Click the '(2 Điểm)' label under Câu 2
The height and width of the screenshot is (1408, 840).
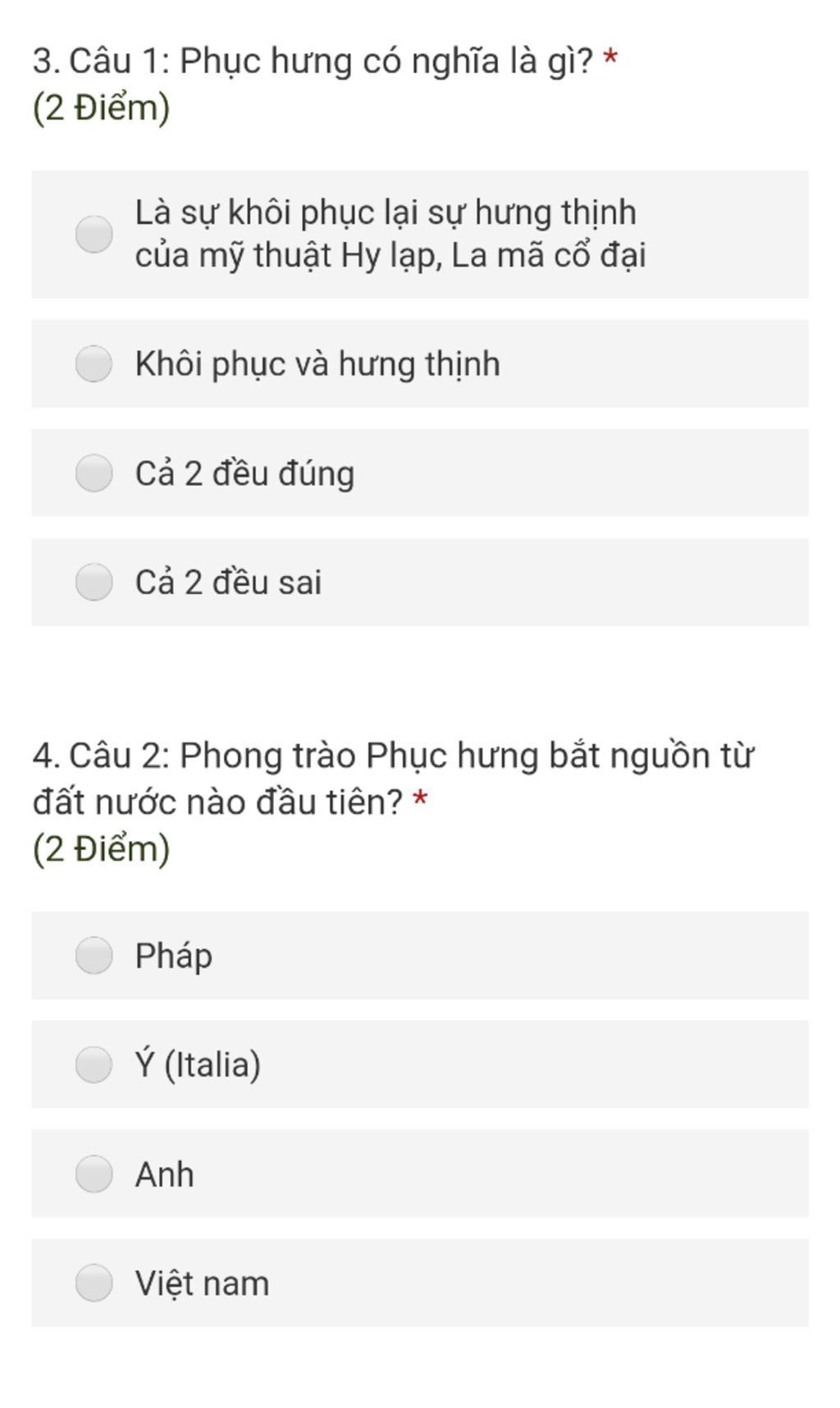point(101,848)
